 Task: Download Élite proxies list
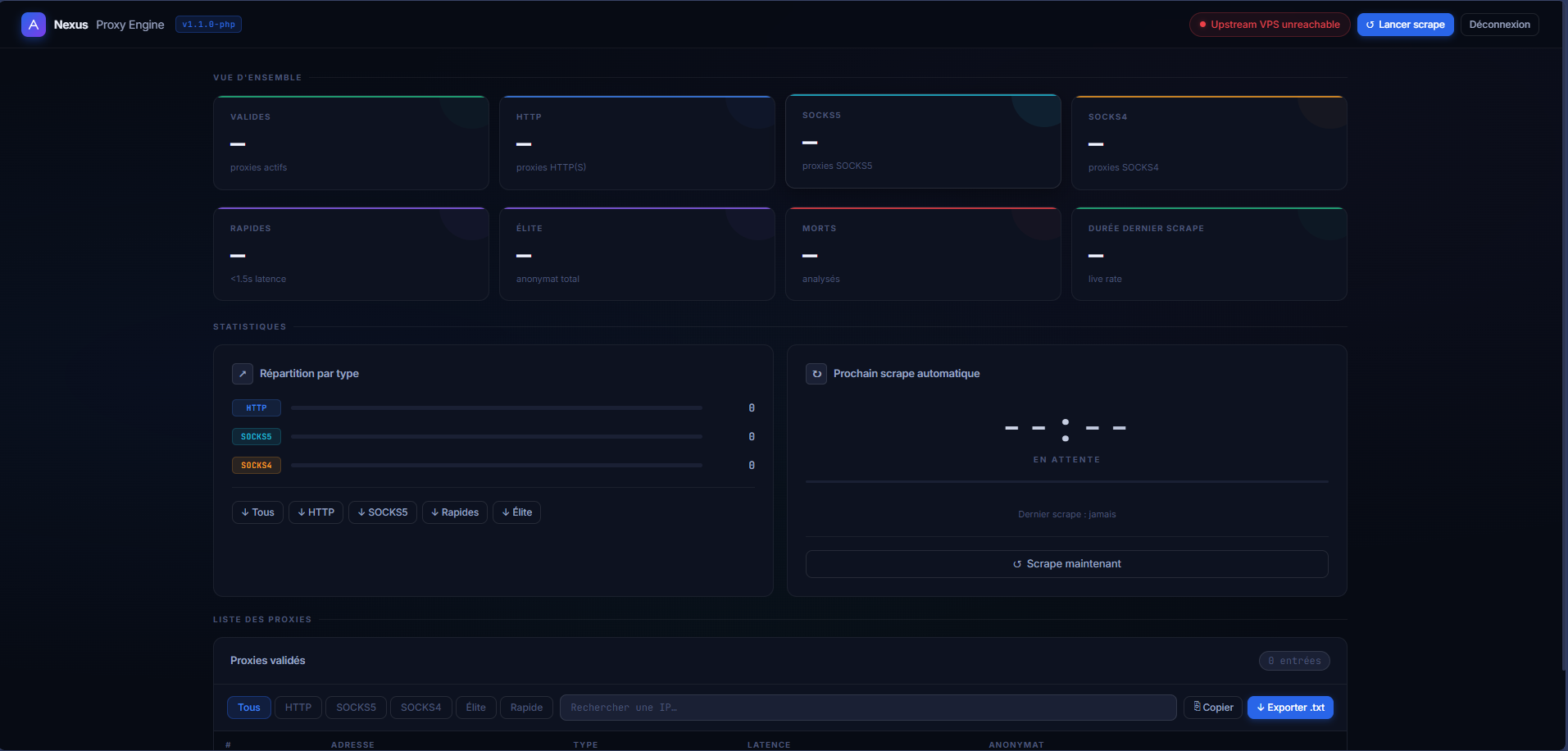(517, 512)
